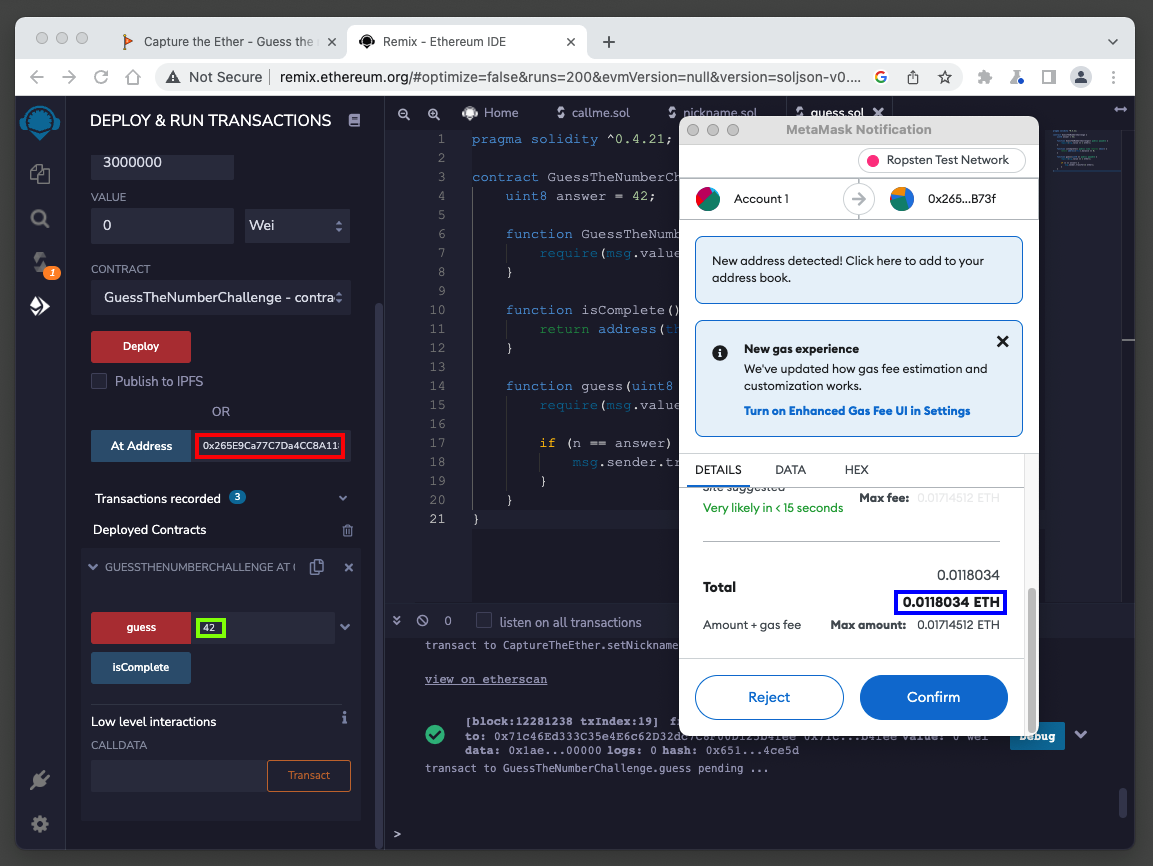Click the CALLDATA input field
1153x866 pixels.
pyautogui.click(x=179, y=776)
